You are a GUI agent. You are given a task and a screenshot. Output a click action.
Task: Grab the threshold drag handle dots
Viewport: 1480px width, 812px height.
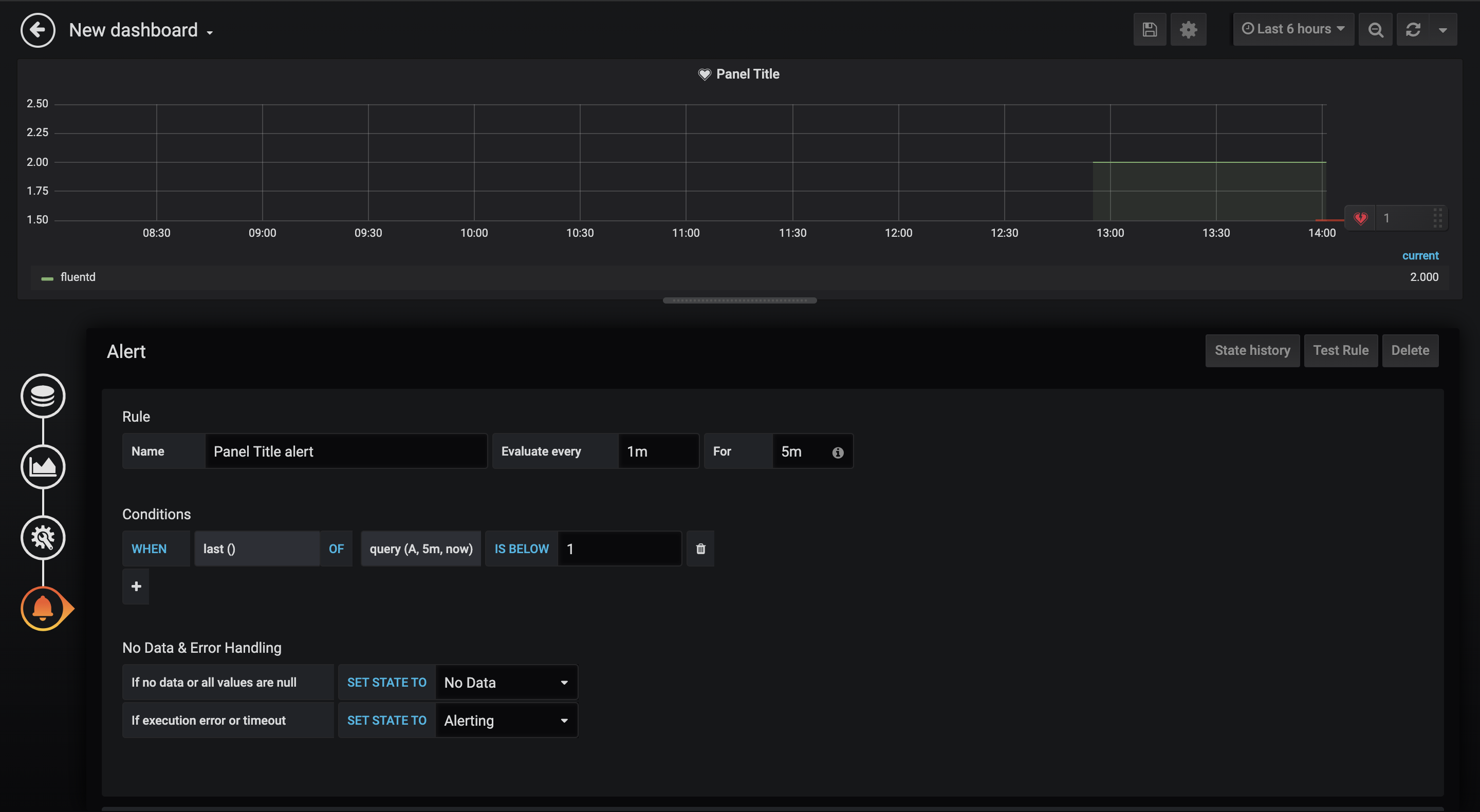1437,218
